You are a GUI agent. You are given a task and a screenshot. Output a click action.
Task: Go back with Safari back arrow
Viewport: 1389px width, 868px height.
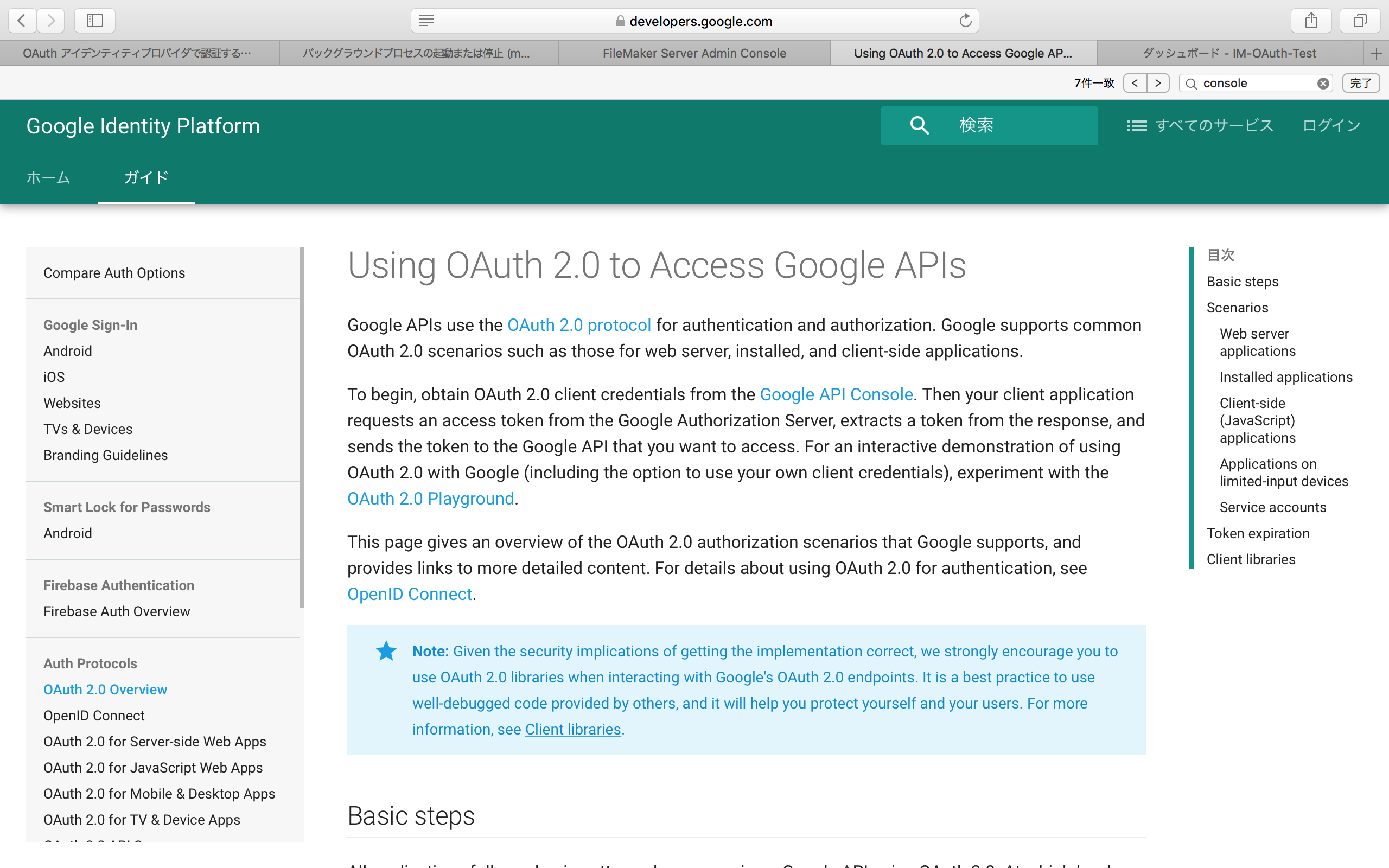pyautogui.click(x=22, y=21)
